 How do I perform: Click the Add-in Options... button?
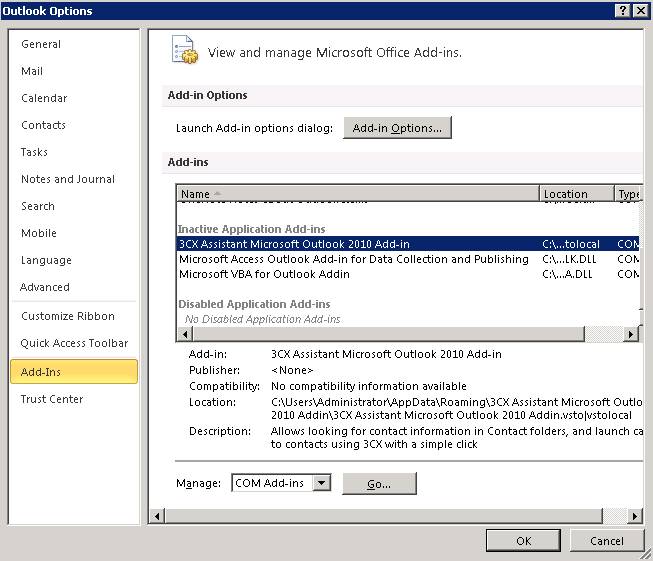(397, 128)
